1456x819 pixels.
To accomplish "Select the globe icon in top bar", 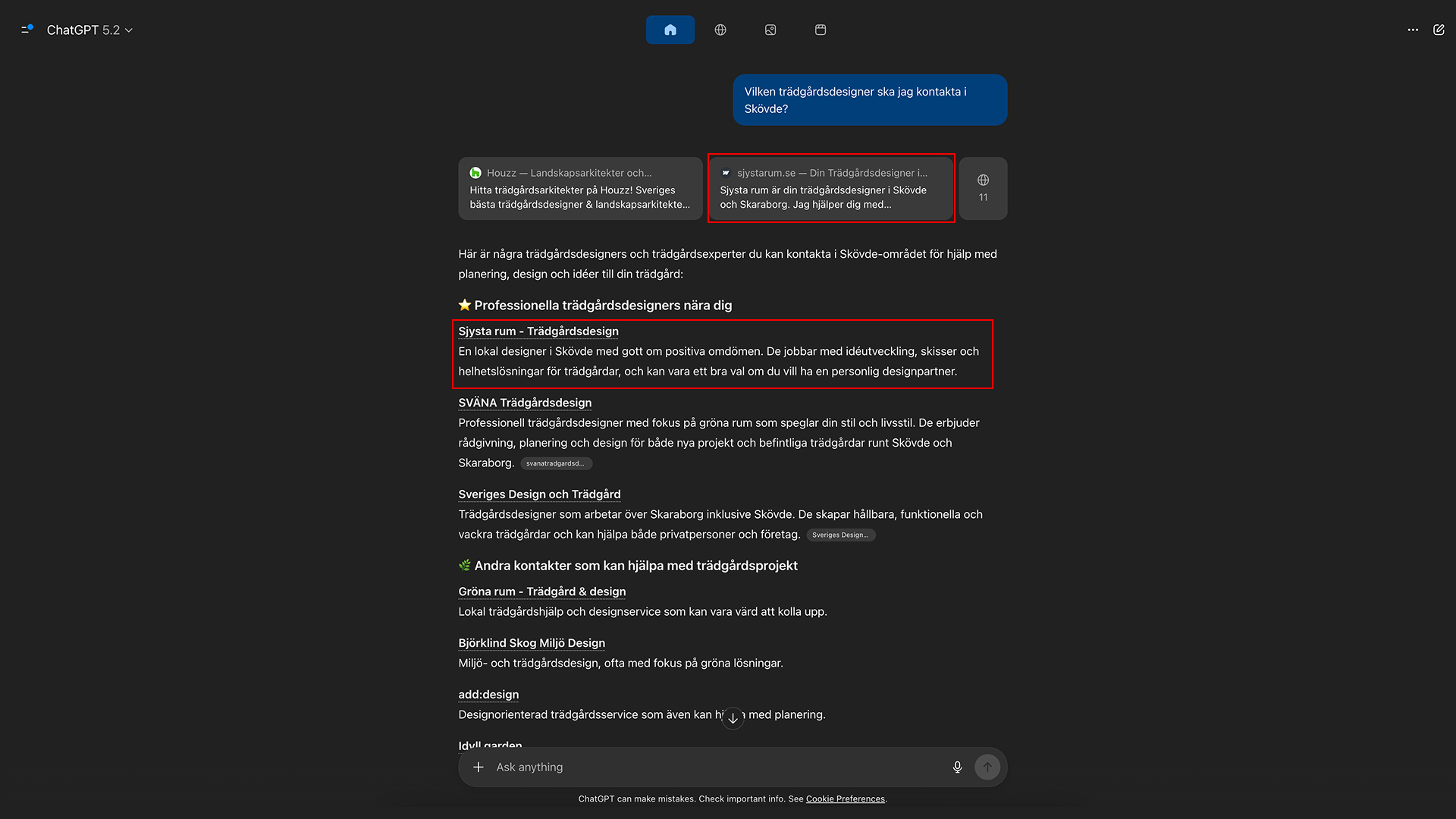I will coord(720,30).
